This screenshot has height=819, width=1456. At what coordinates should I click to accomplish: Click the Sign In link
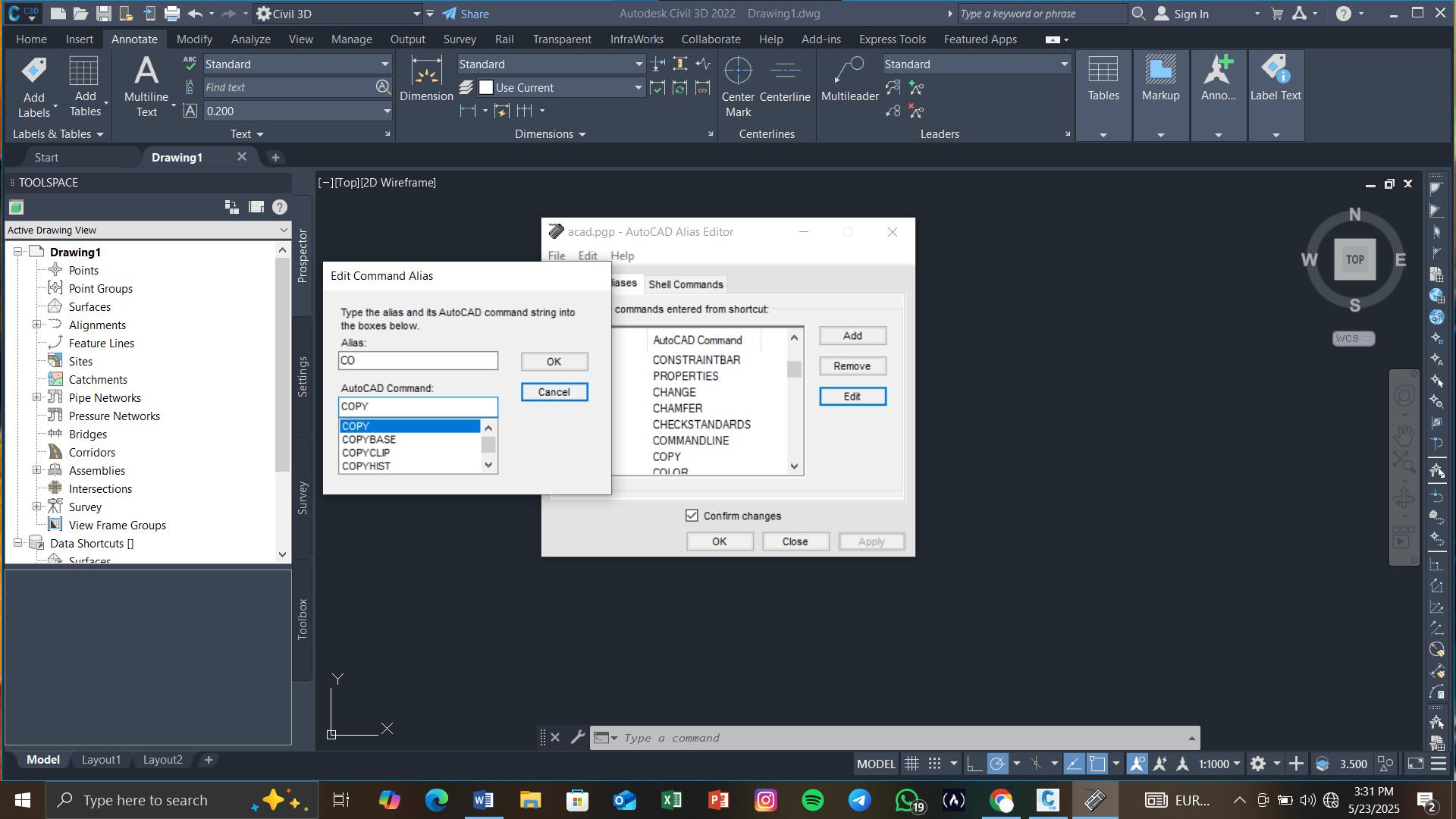click(x=1191, y=14)
